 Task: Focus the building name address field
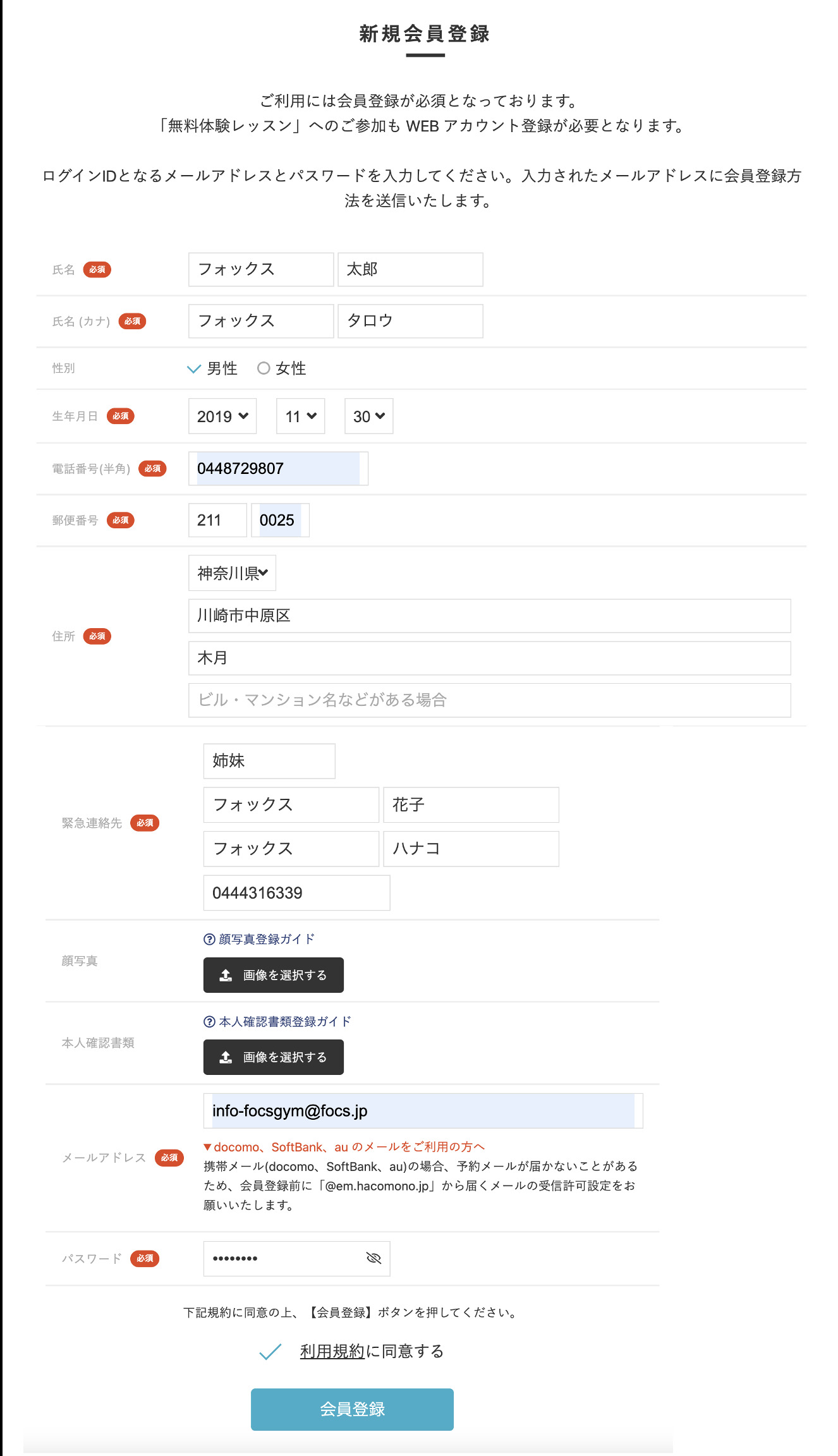489,700
